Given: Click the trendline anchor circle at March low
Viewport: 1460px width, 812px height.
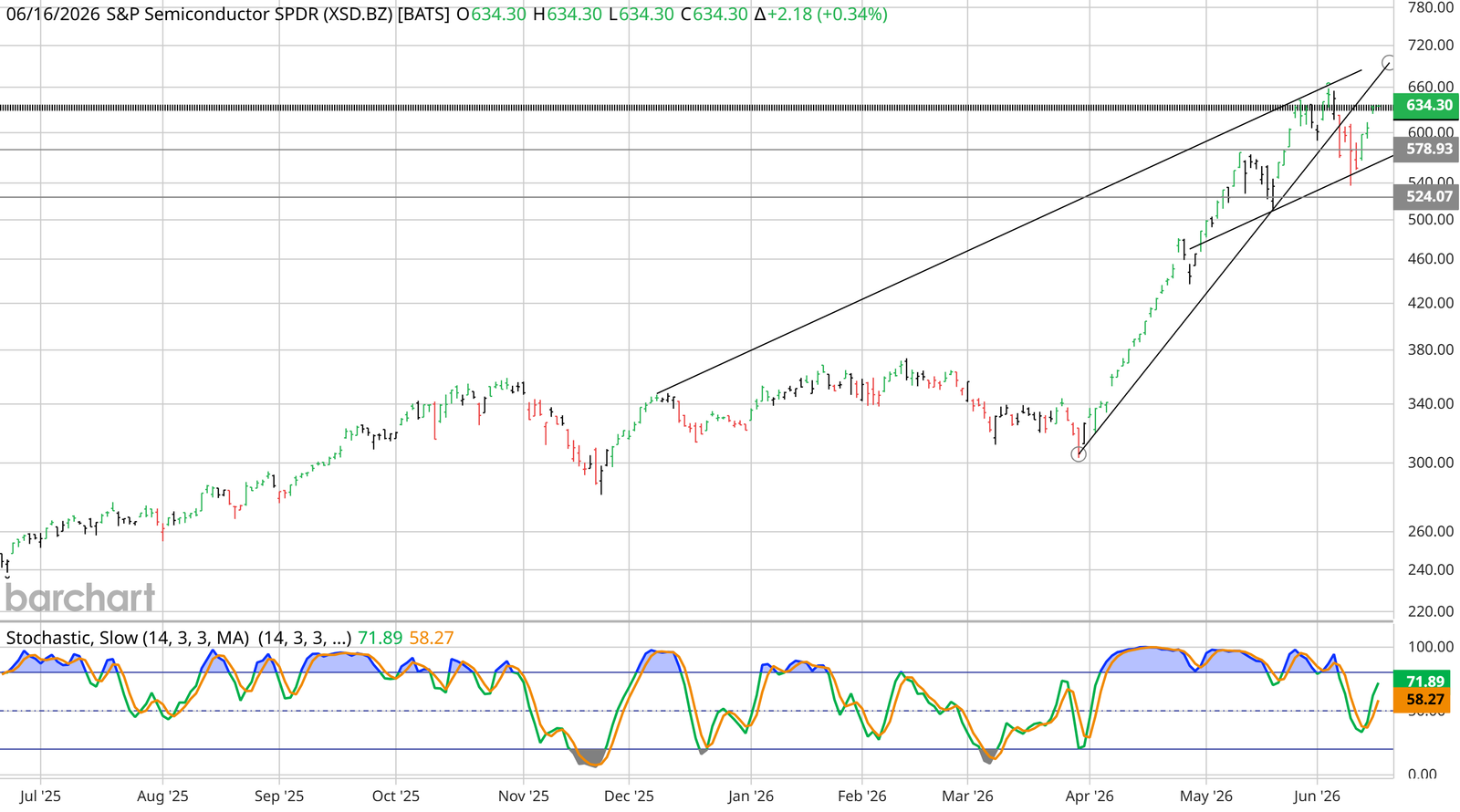Looking at the screenshot, I should [x=1079, y=454].
